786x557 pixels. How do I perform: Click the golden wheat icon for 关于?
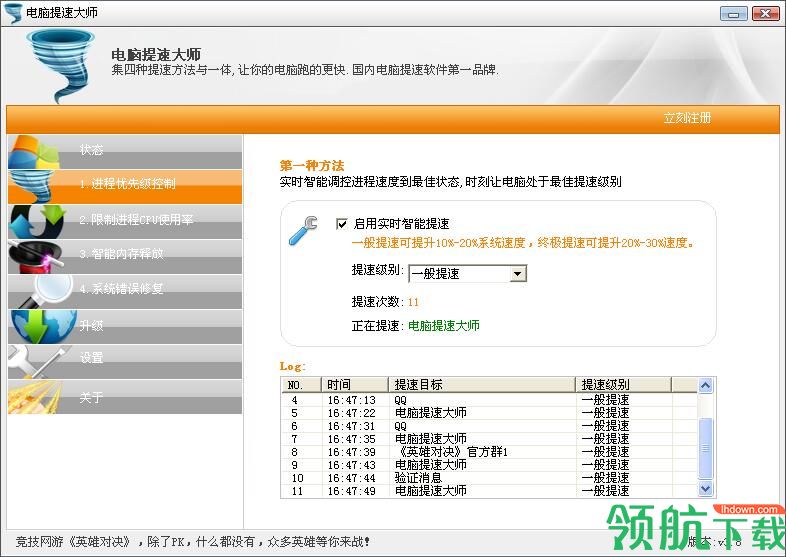coord(34,397)
